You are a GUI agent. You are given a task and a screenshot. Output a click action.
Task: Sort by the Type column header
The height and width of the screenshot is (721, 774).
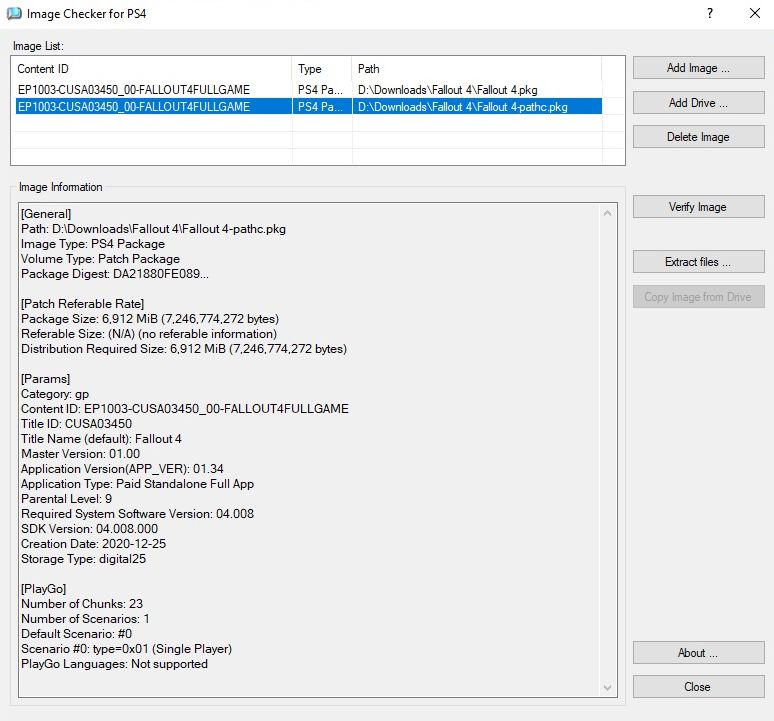click(322, 69)
